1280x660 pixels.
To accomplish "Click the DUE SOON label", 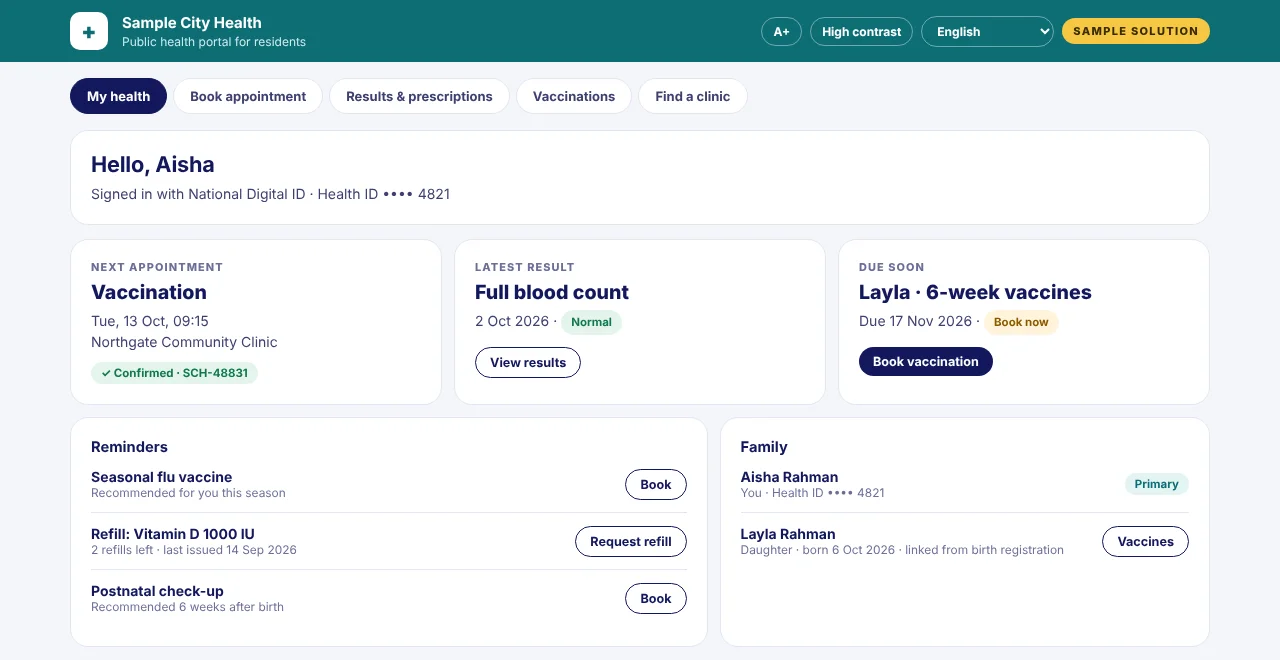I will (892, 267).
